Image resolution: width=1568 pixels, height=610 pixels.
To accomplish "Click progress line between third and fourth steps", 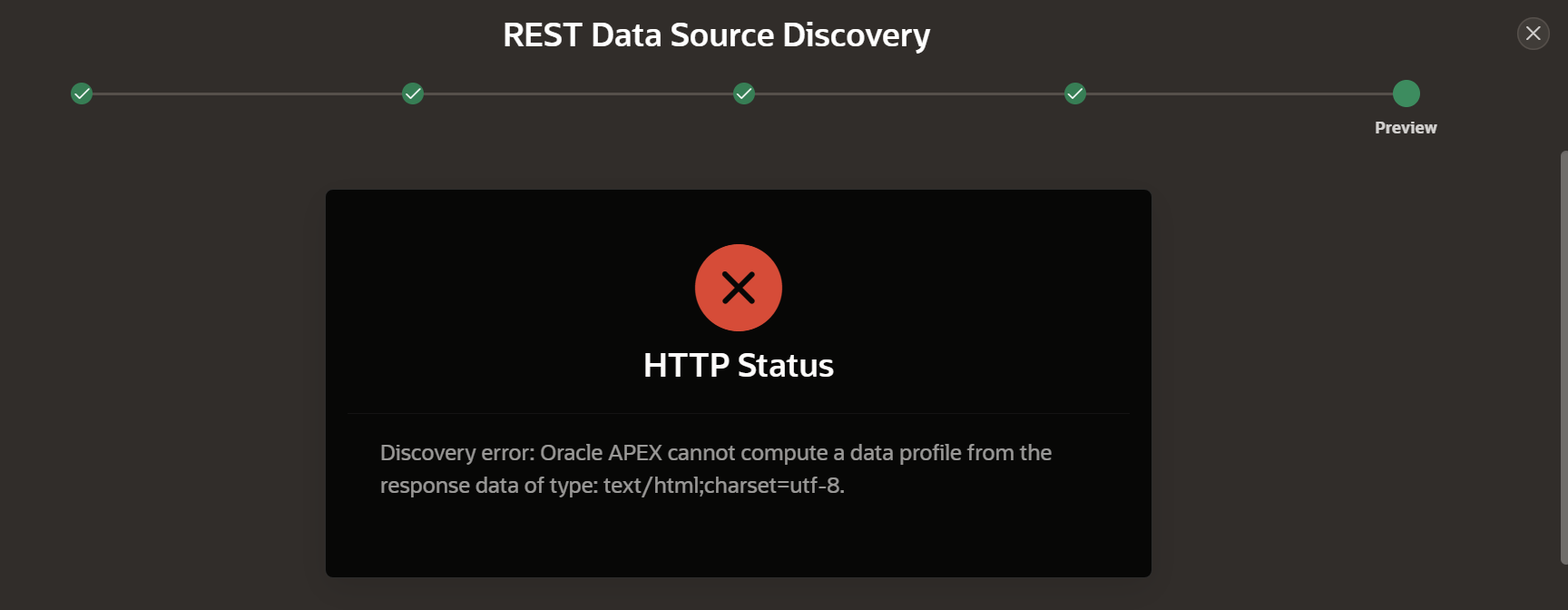I will (909, 93).
